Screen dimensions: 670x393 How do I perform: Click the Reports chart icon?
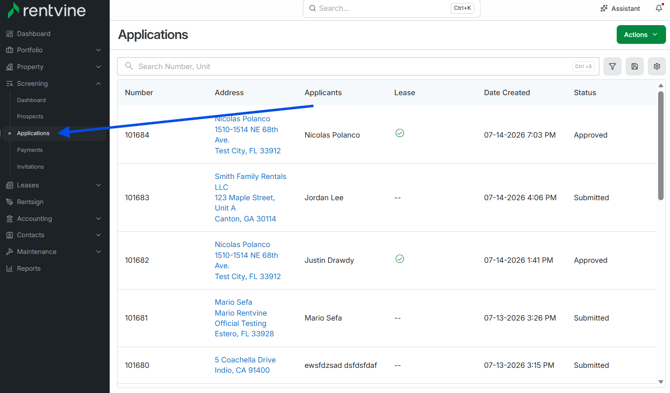(x=9, y=269)
